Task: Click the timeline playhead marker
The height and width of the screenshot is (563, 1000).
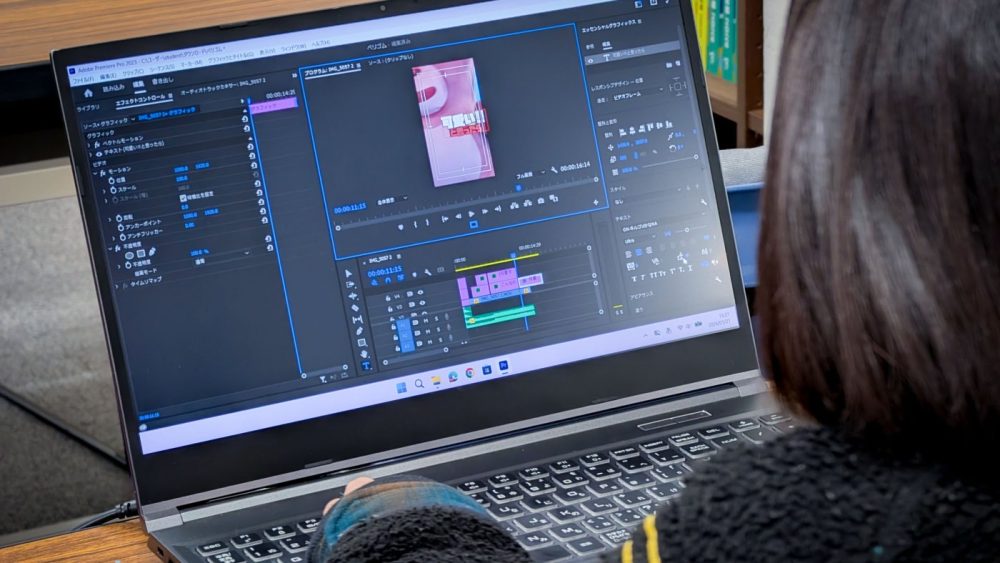Action: 513,256
